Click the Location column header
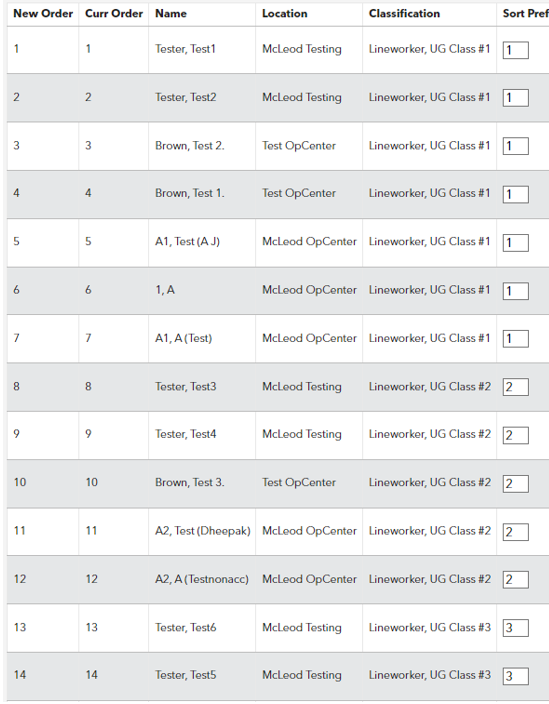 [x=285, y=13]
